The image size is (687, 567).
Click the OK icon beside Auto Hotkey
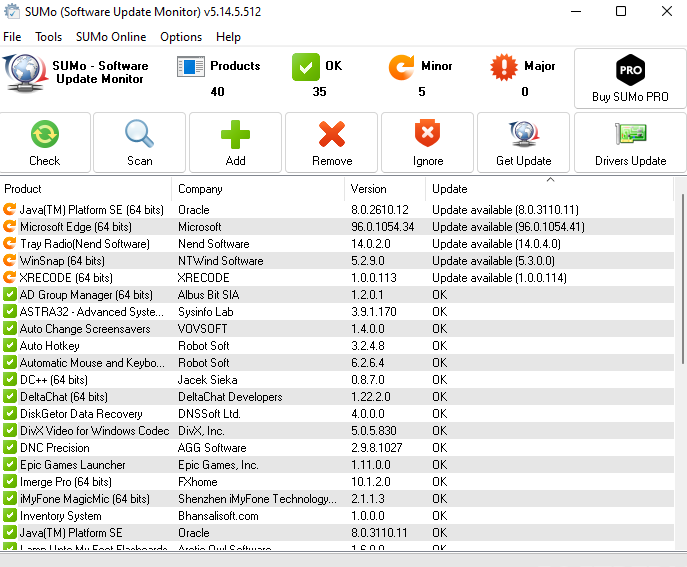click(10, 345)
